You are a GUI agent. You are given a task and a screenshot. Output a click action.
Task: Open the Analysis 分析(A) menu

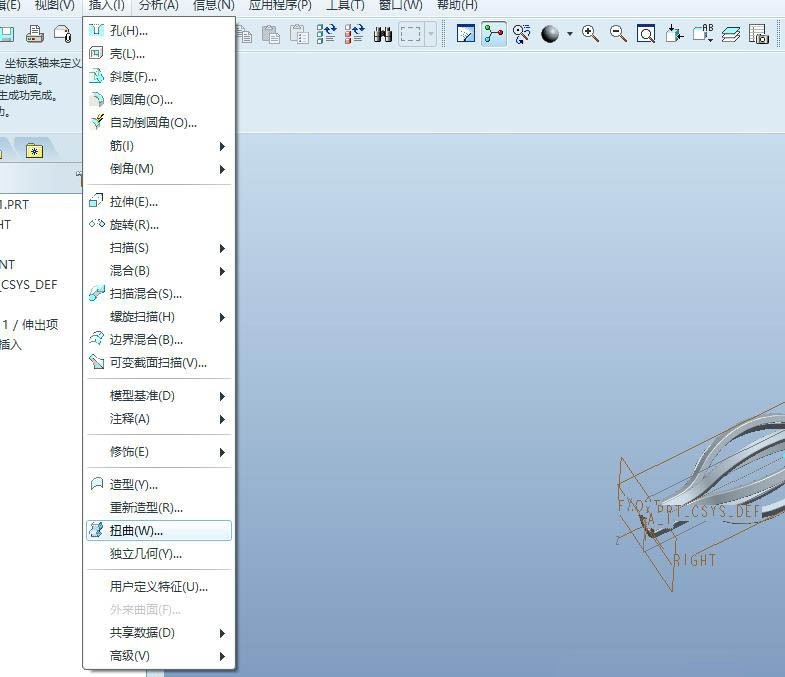(158, 6)
